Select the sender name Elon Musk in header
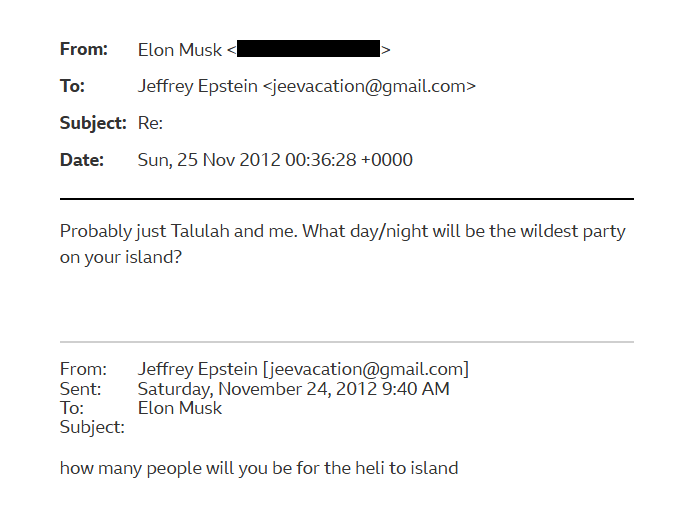The width and height of the screenshot is (680, 512). pos(180,49)
